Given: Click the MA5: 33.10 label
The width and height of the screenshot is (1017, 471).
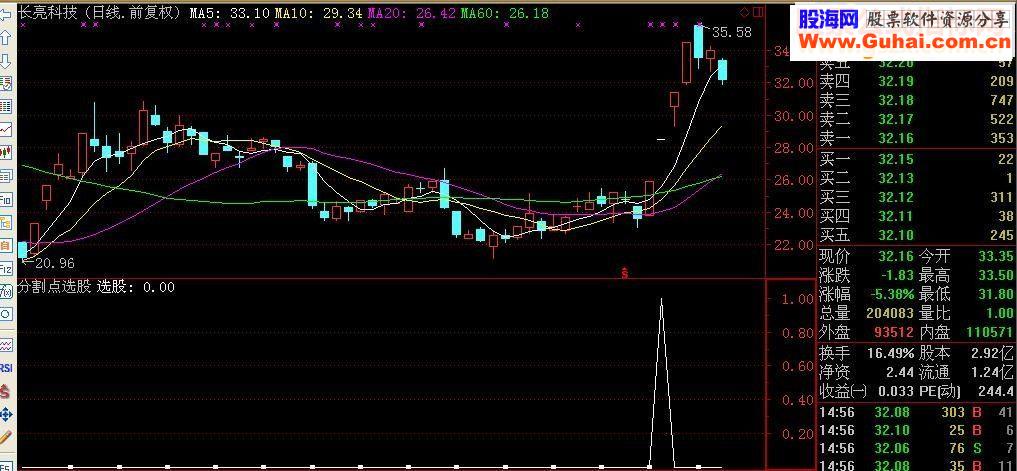Looking at the screenshot, I should (x=230, y=12).
